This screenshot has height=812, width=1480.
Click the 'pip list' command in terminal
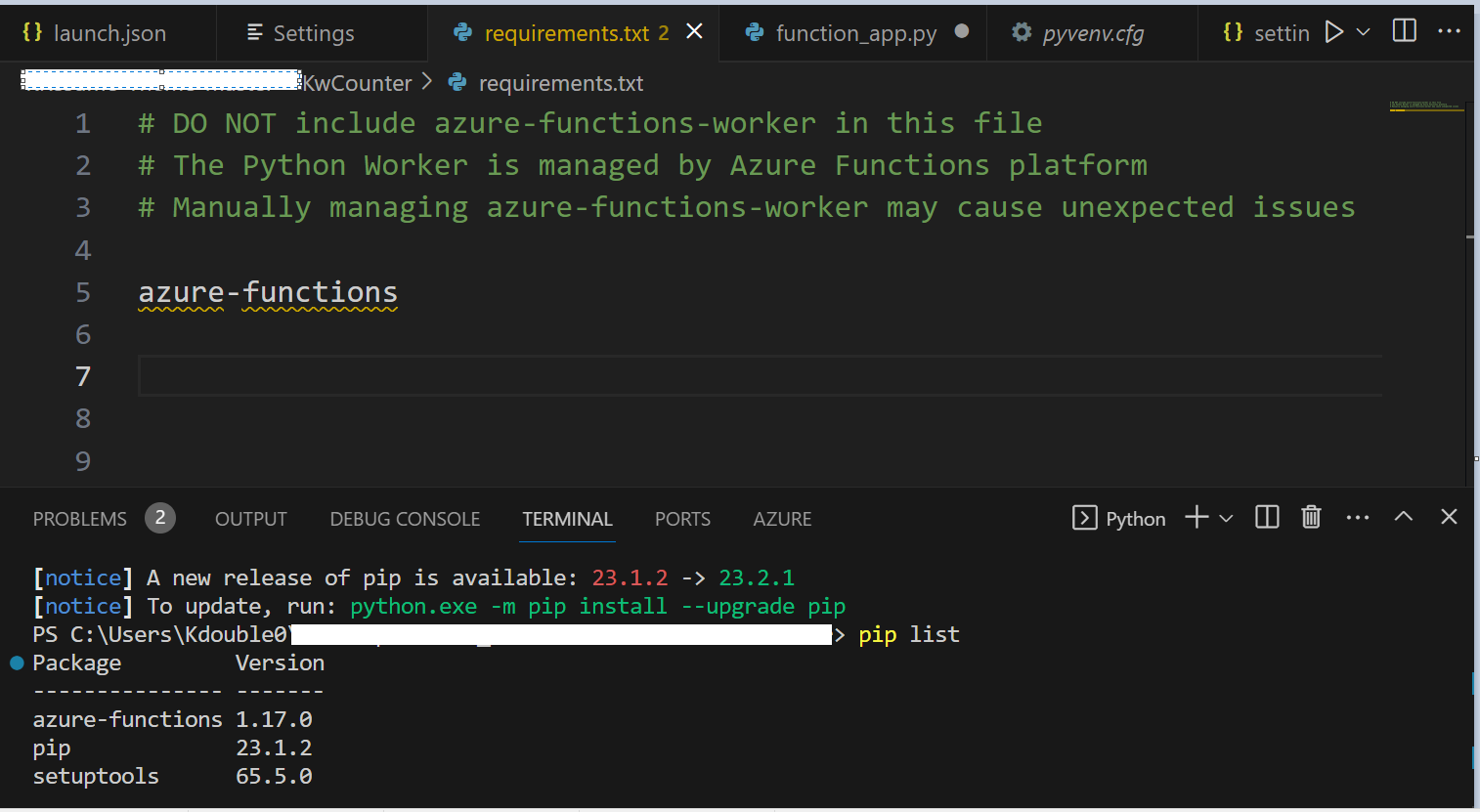909,635
